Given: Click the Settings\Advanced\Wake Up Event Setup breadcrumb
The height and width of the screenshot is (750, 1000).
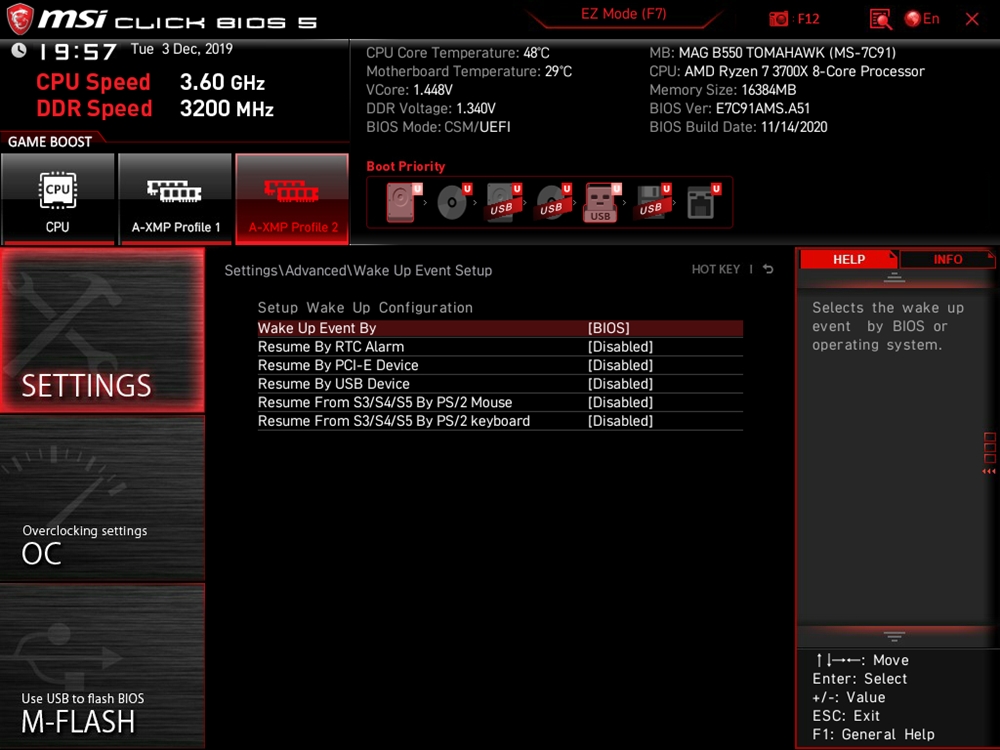Looking at the screenshot, I should pyautogui.click(x=358, y=270).
